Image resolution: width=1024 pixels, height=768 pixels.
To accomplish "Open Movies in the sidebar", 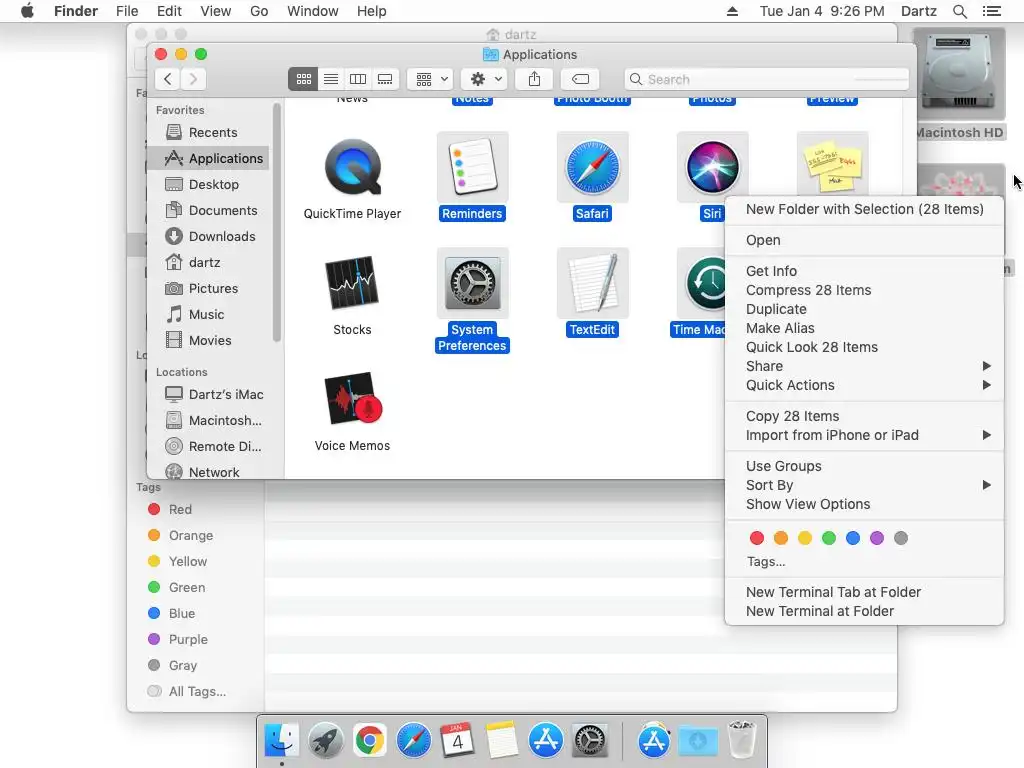I will [x=209, y=340].
